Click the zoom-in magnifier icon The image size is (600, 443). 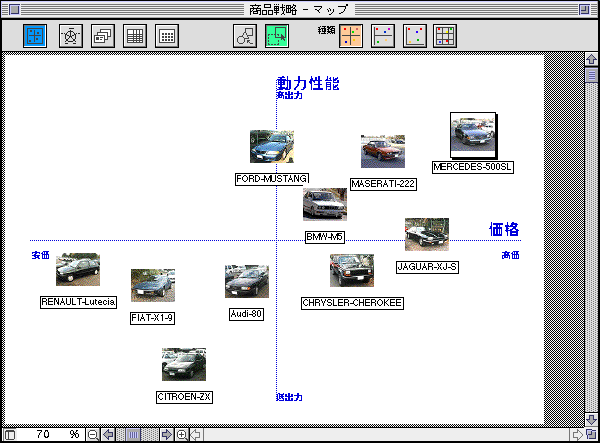click(182, 435)
